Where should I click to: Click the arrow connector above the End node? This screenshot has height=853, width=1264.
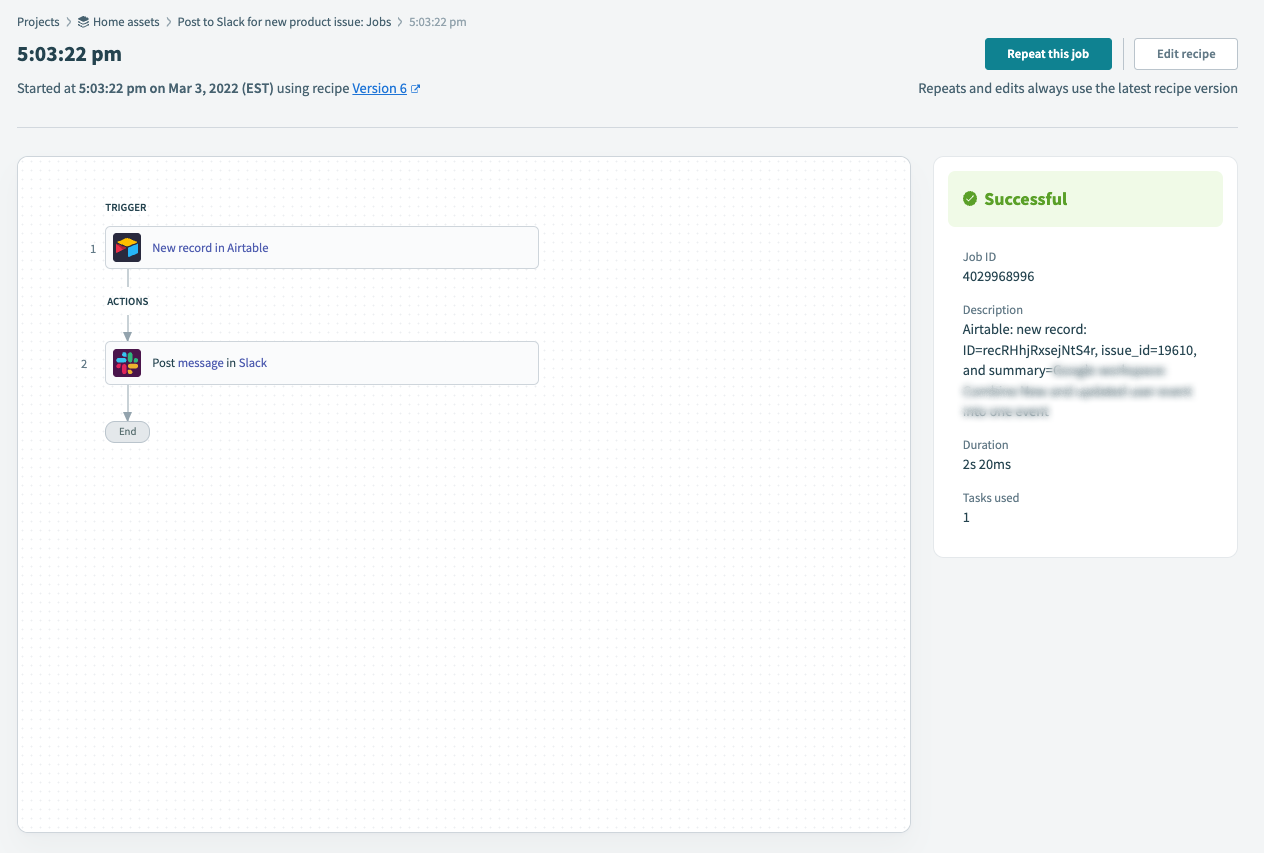pos(127,400)
